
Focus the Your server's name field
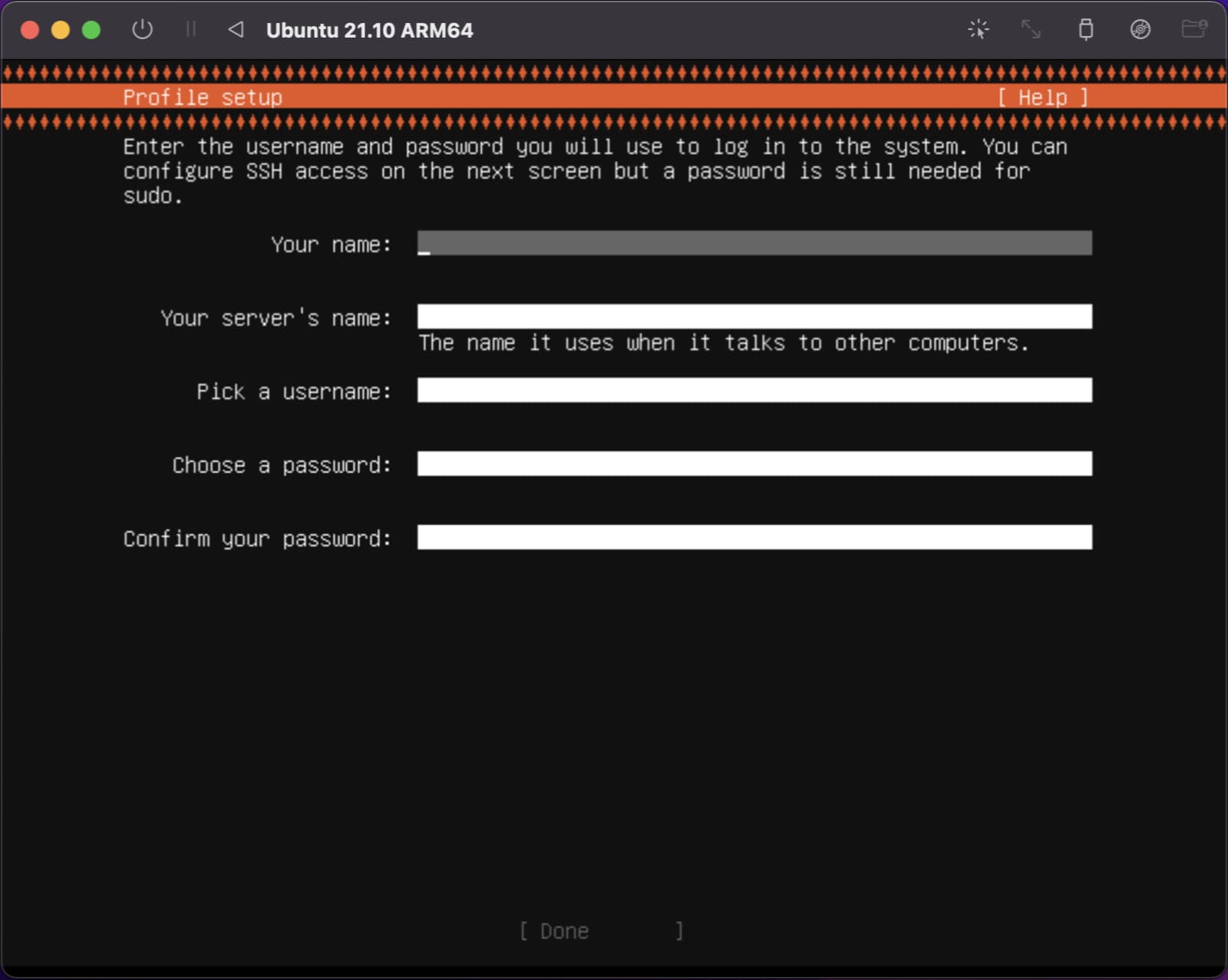click(754, 316)
